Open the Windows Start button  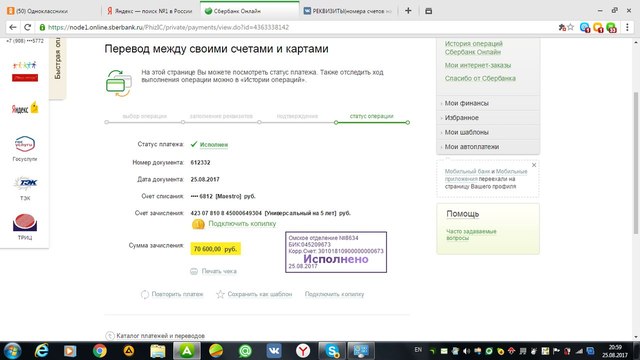[x=12, y=351]
